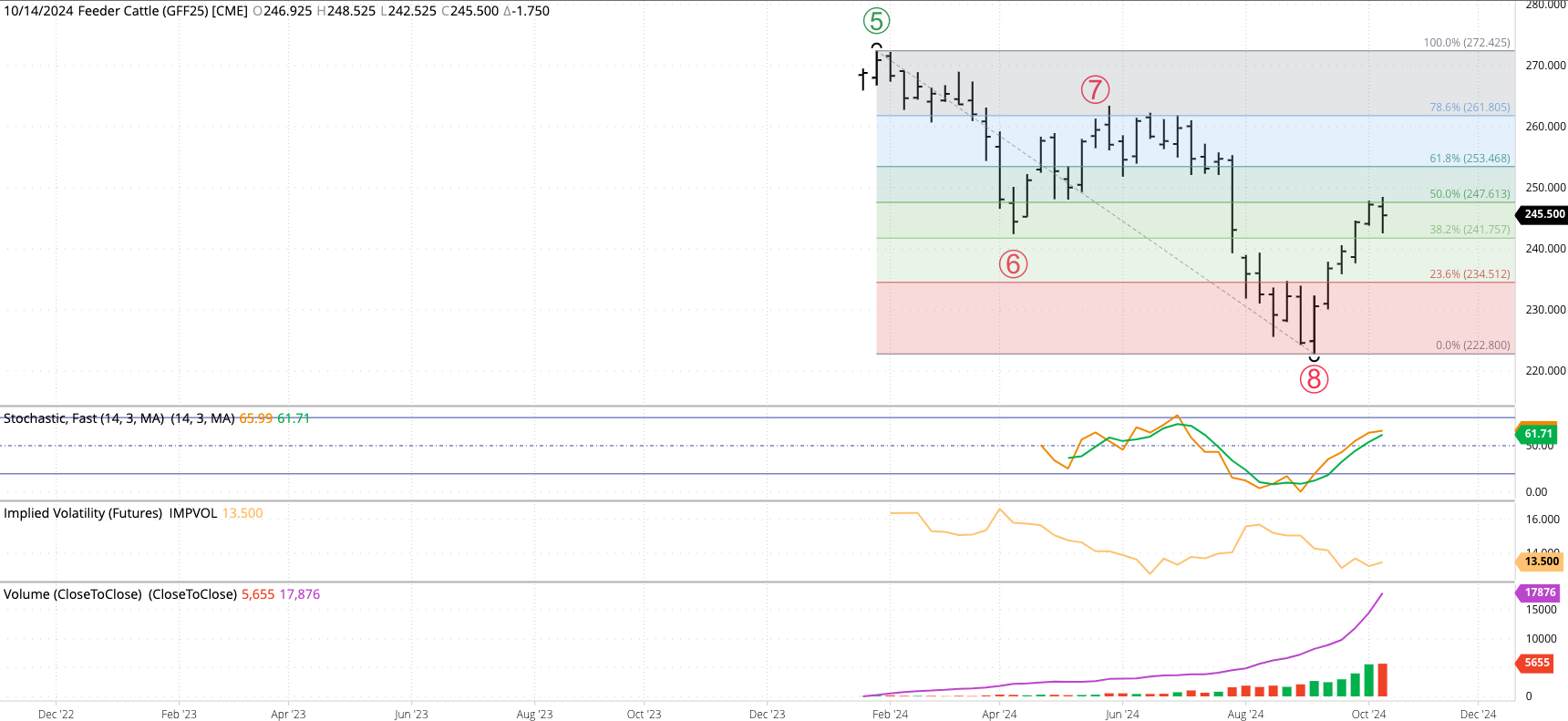
Task: Click the 0.0% (222.800) Fibonacci level label
Action: tap(1471, 345)
